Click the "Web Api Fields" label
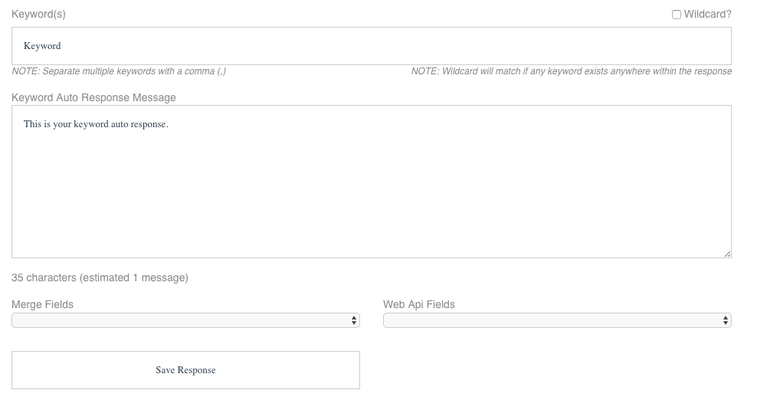Viewport: 780px width, 400px height. [419, 304]
